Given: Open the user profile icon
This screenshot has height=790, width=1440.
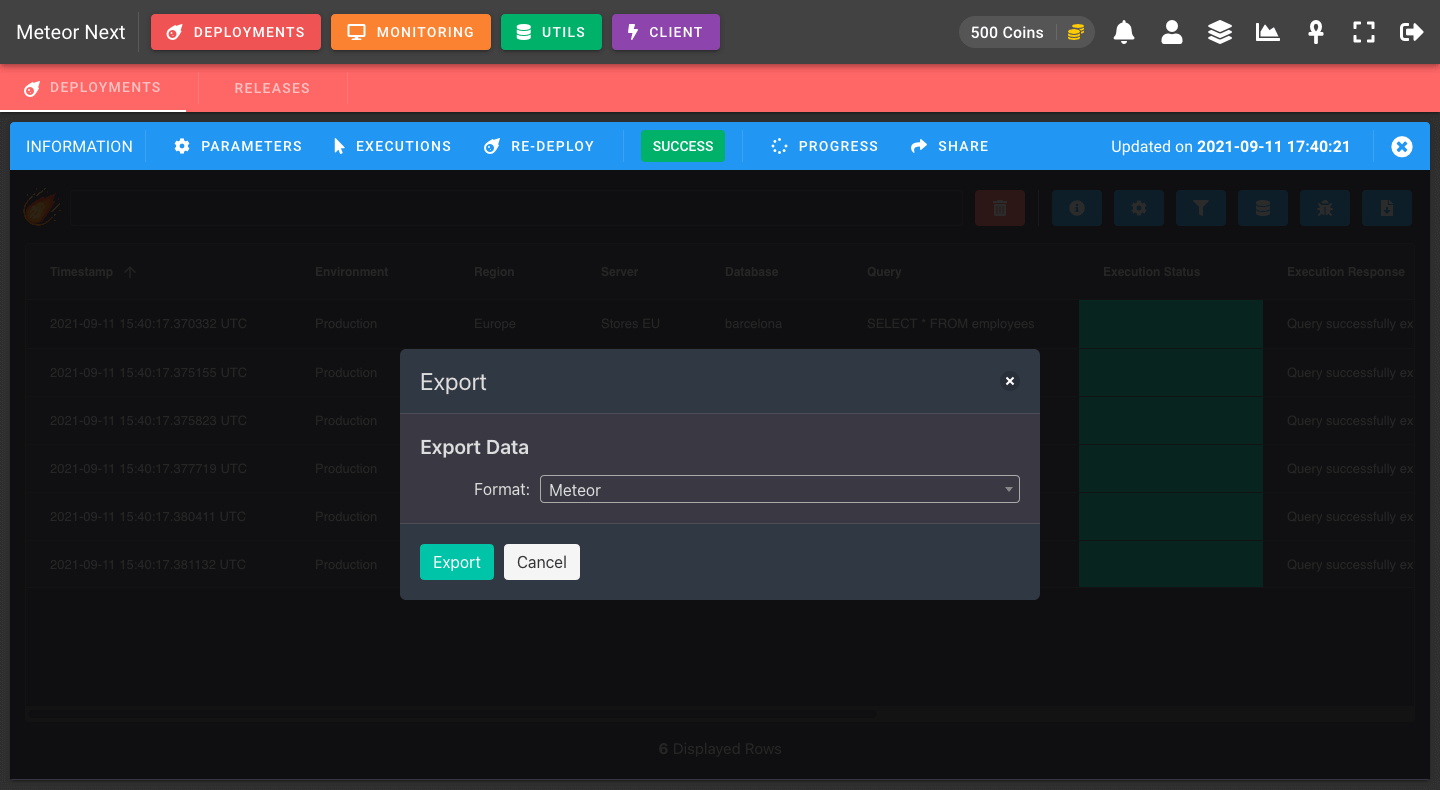Looking at the screenshot, I should click(1172, 32).
